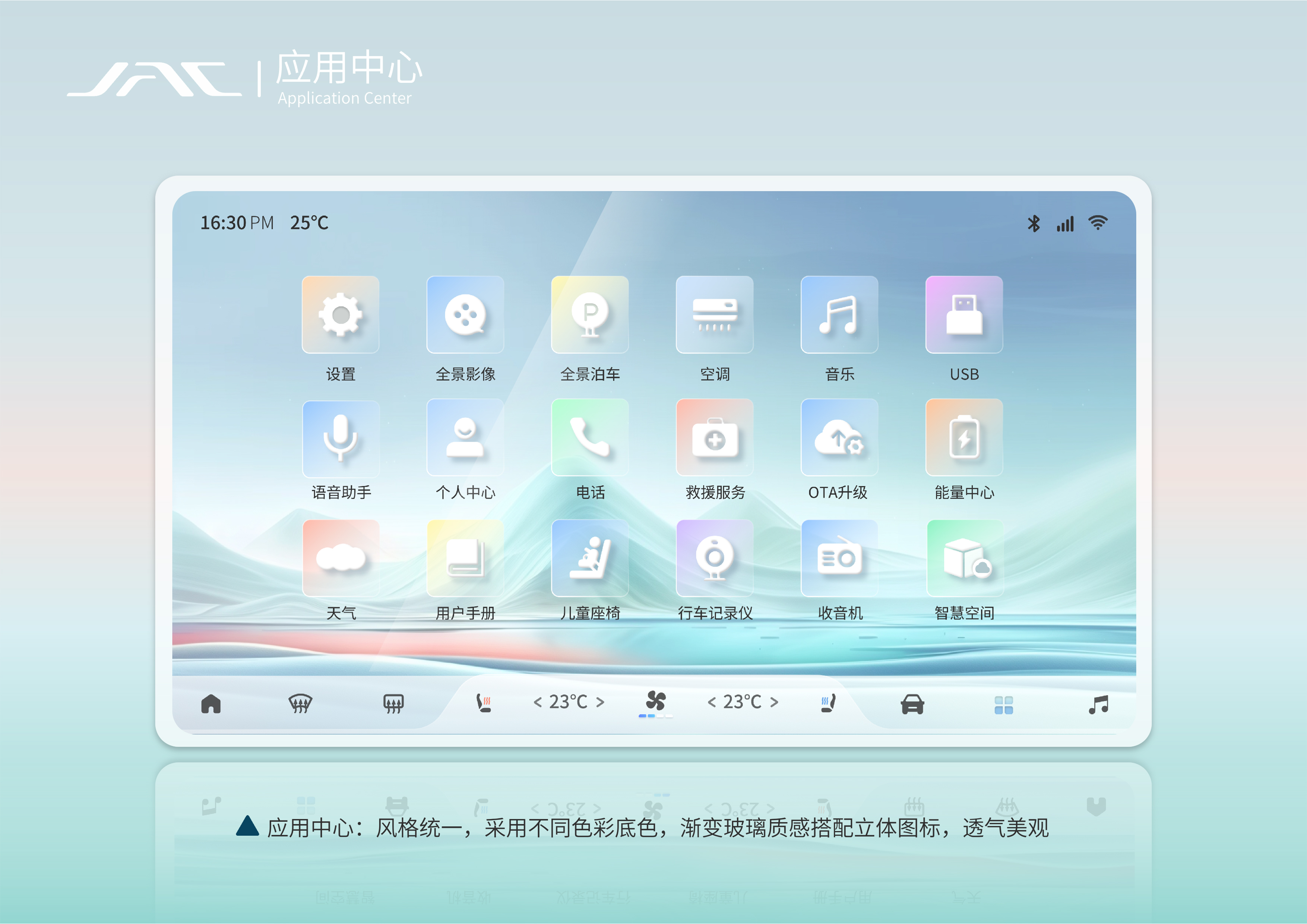Open the 能量中心 energy center app
Viewport: 1307px width, 924px height.
click(x=964, y=438)
